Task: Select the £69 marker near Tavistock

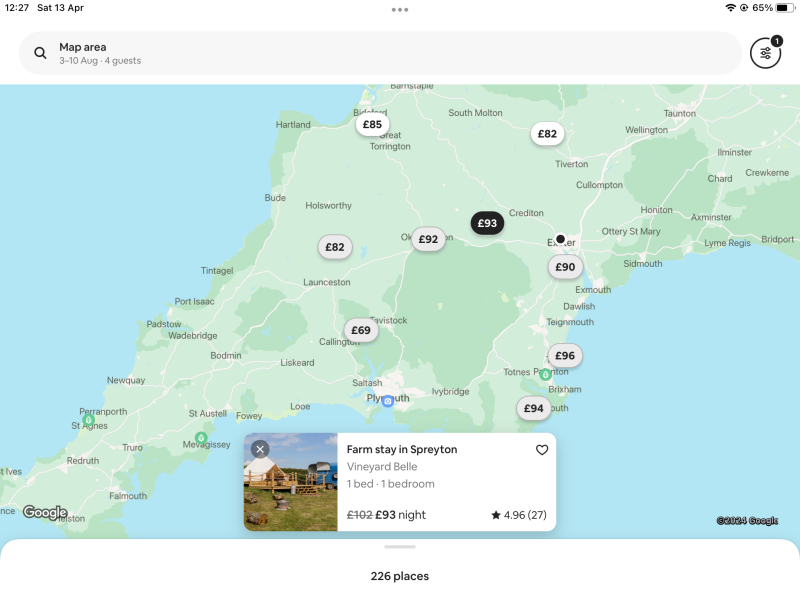Action: click(361, 330)
